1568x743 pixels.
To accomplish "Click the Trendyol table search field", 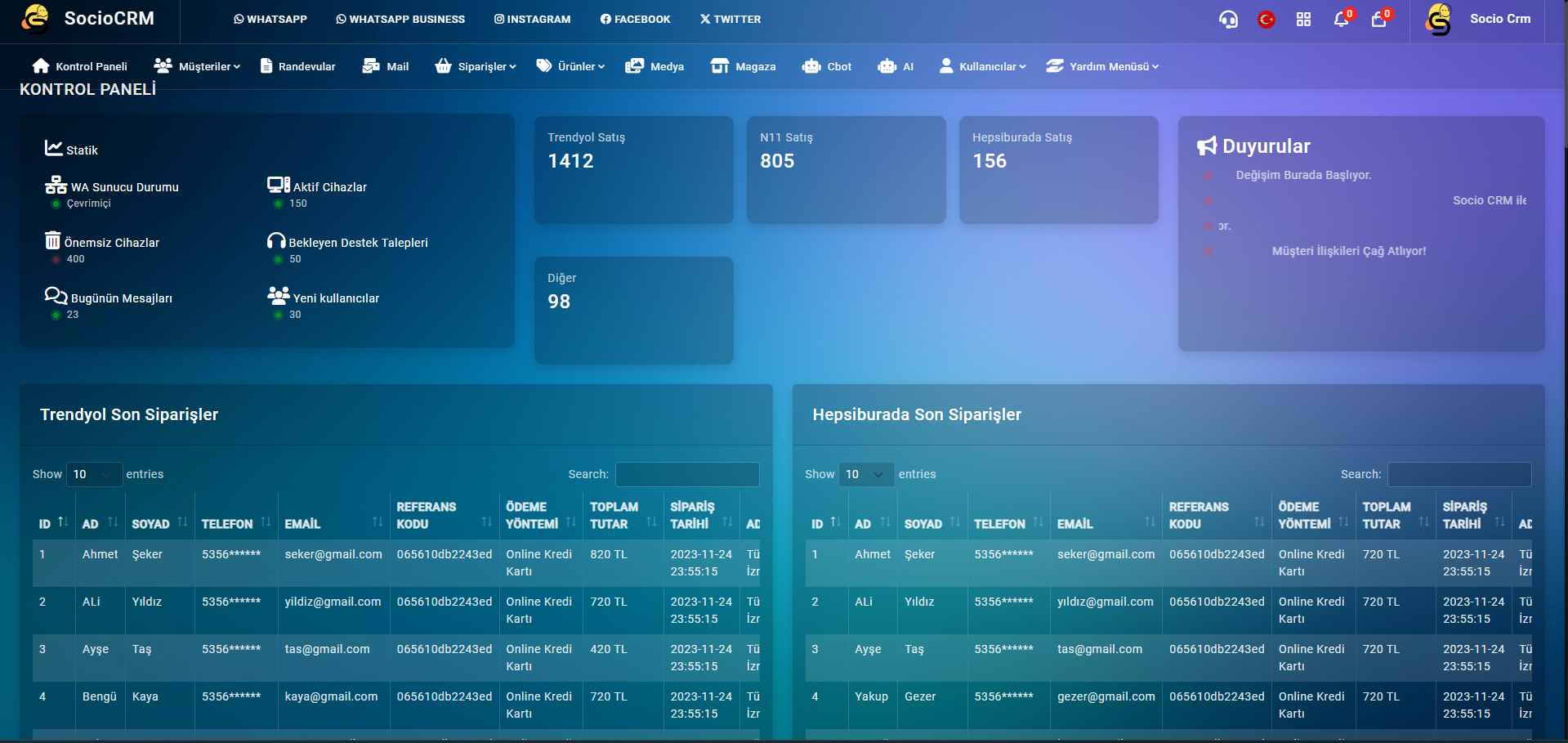I will click(x=687, y=474).
